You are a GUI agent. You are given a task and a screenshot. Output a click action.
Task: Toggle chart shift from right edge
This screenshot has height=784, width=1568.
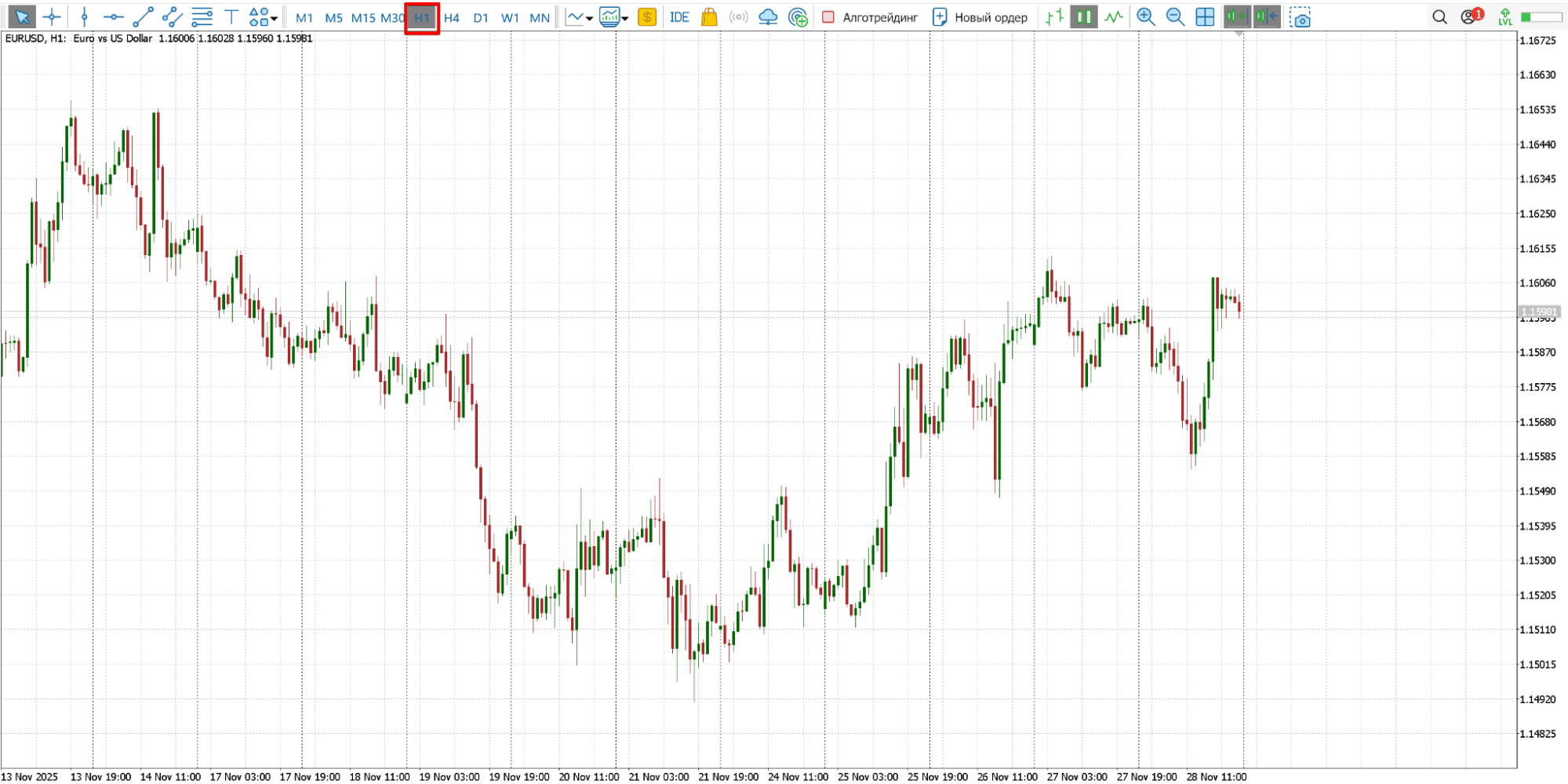(x=1267, y=16)
